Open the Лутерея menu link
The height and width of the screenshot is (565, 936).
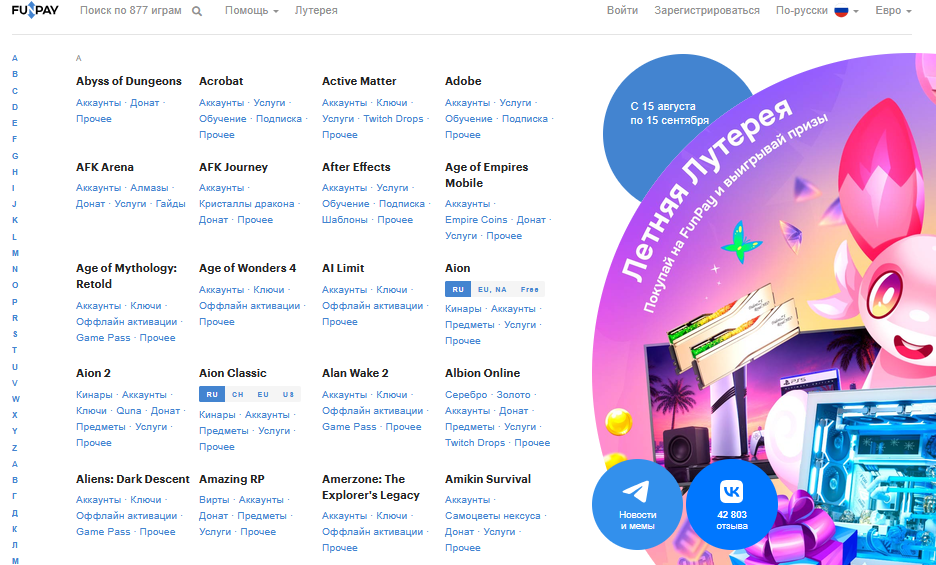[x=316, y=11]
